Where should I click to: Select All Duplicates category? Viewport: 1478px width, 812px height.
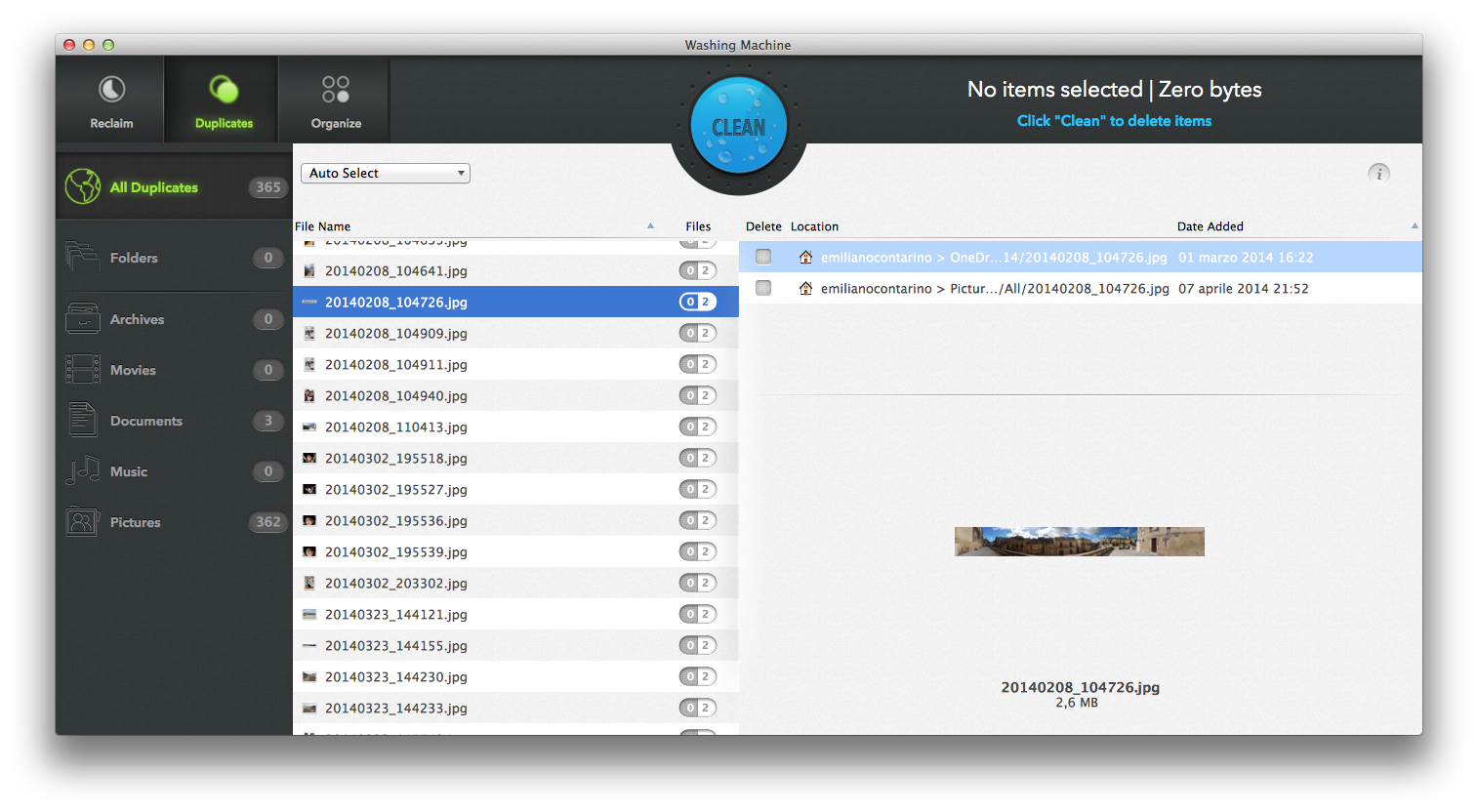[174, 186]
